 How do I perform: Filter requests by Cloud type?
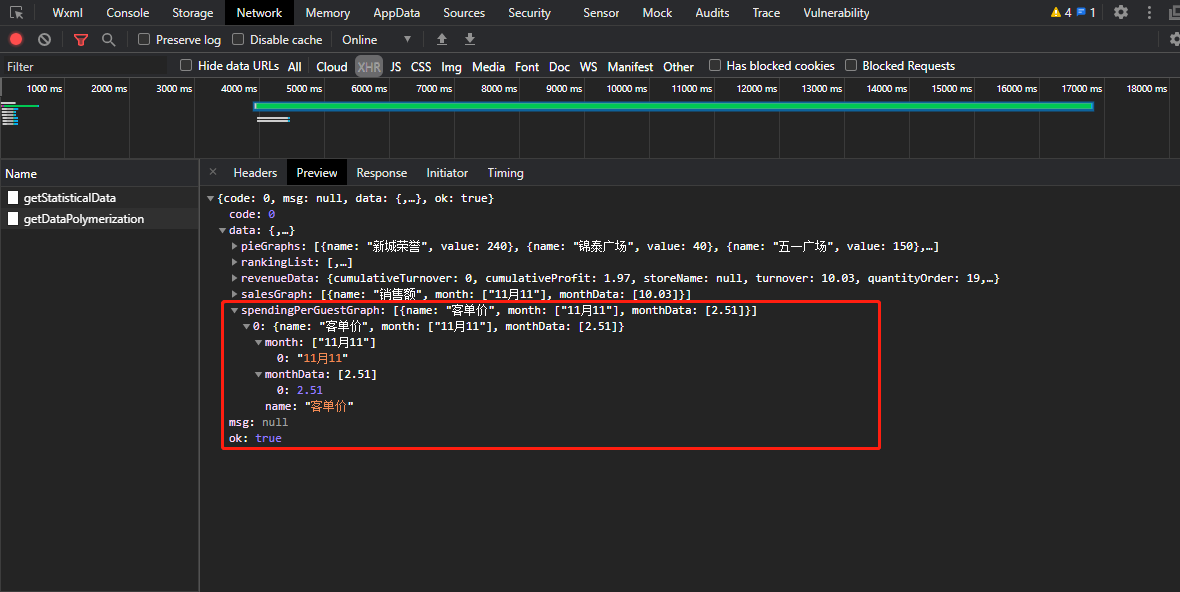pos(332,66)
